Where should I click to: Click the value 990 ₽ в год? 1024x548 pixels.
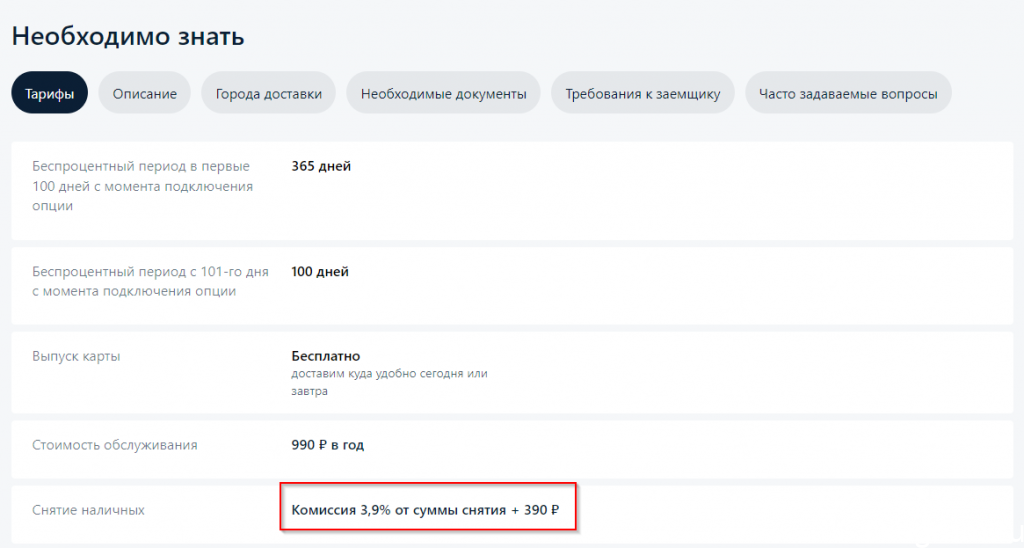tap(328, 445)
